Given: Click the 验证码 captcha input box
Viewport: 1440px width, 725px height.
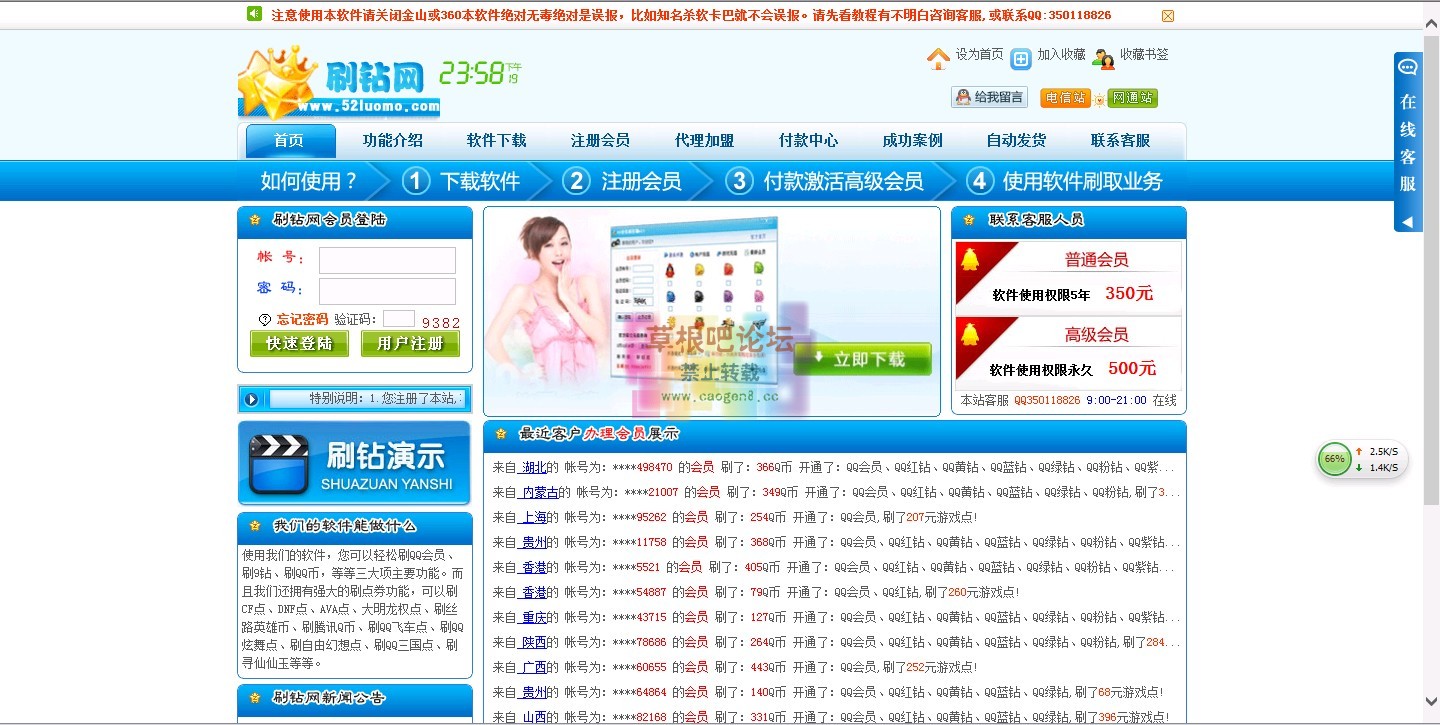Looking at the screenshot, I should (398, 319).
